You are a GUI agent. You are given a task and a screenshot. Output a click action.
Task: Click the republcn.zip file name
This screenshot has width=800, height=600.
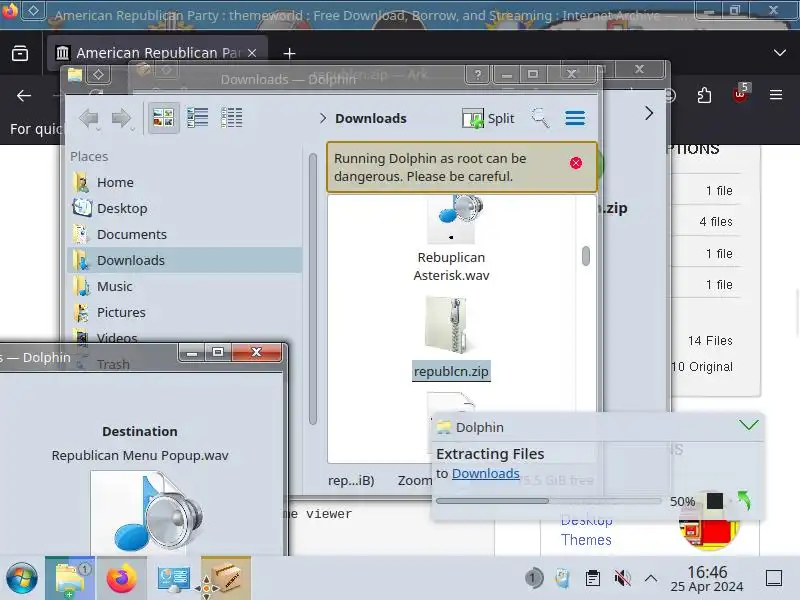451,371
